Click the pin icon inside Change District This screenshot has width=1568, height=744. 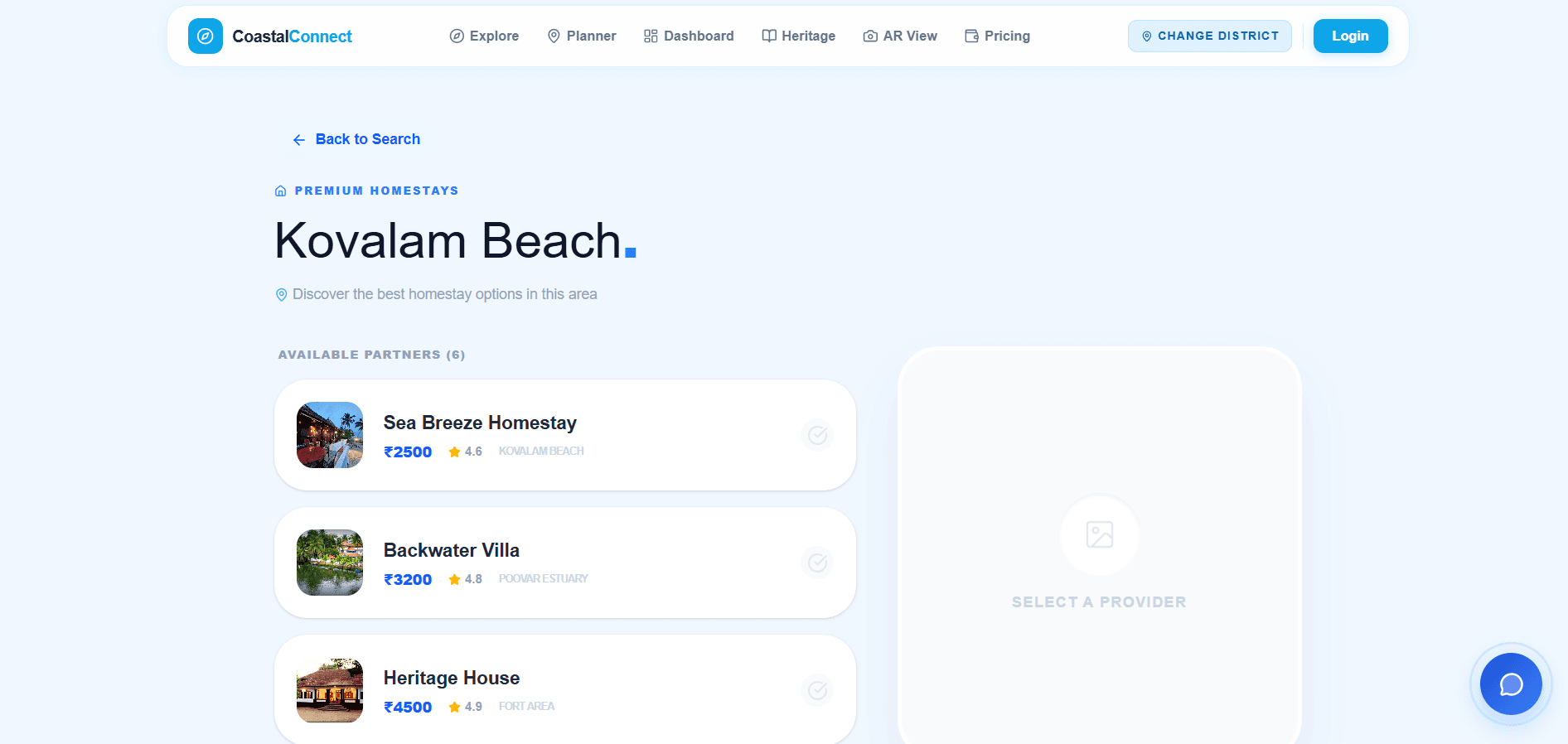(x=1147, y=36)
